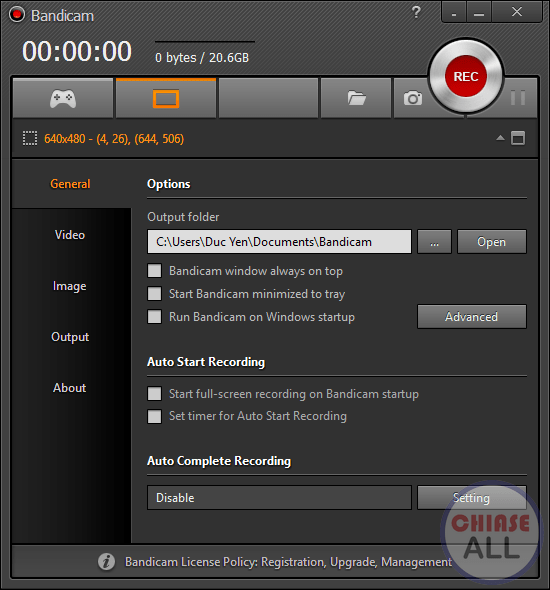Check Start Bandicam minimized to tray
The height and width of the screenshot is (590, 550).
pyautogui.click(x=154, y=293)
